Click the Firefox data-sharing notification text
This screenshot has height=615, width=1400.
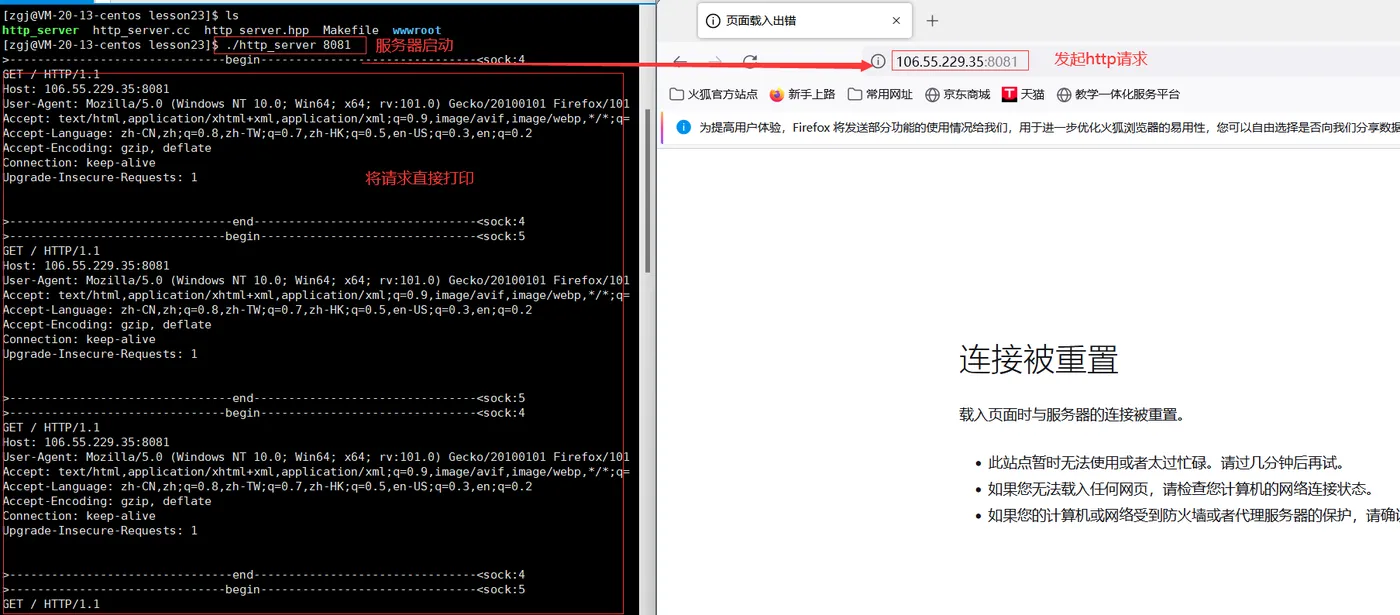click(1049, 127)
